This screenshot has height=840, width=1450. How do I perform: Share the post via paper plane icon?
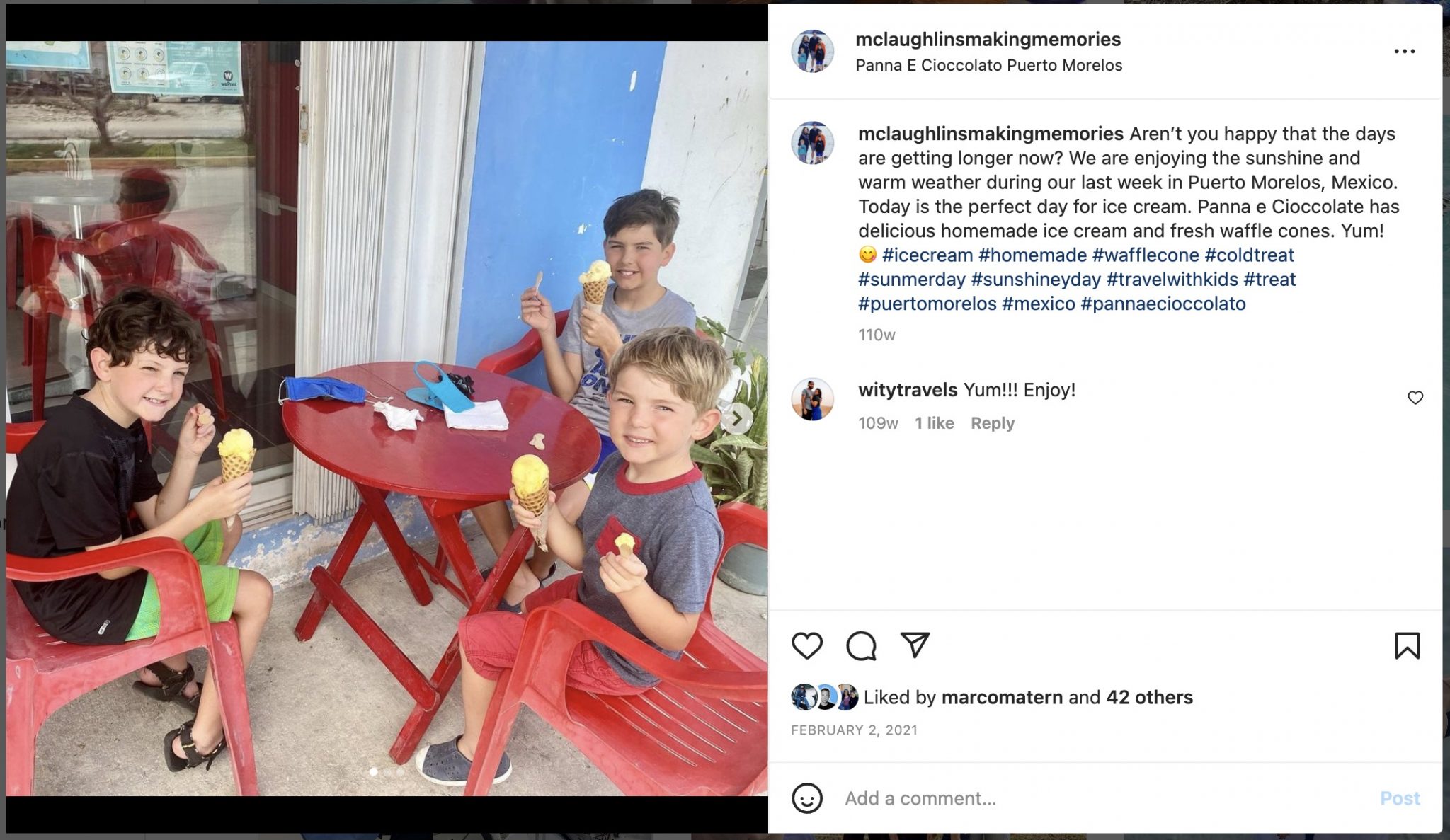(x=915, y=645)
